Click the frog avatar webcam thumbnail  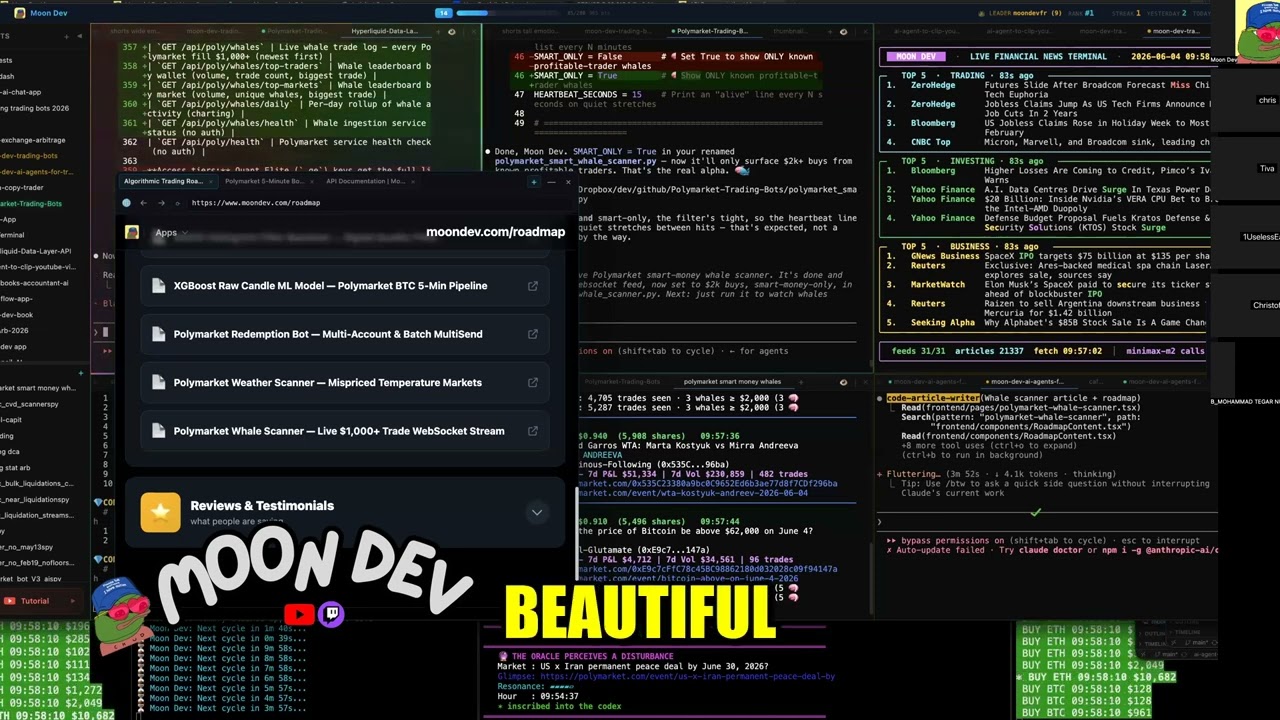tap(1257, 30)
